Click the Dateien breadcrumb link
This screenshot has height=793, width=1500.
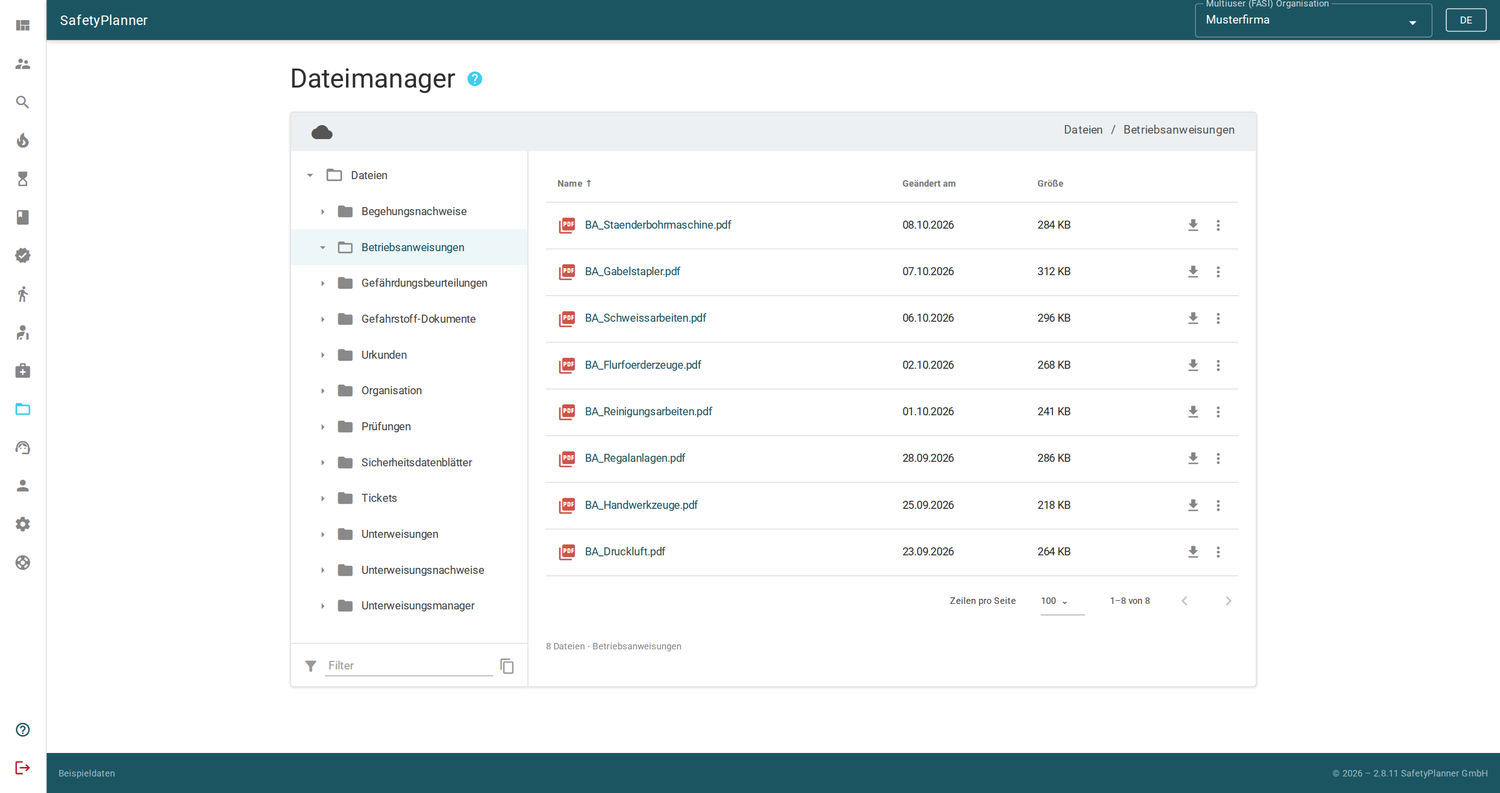pyautogui.click(x=1083, y=130)
